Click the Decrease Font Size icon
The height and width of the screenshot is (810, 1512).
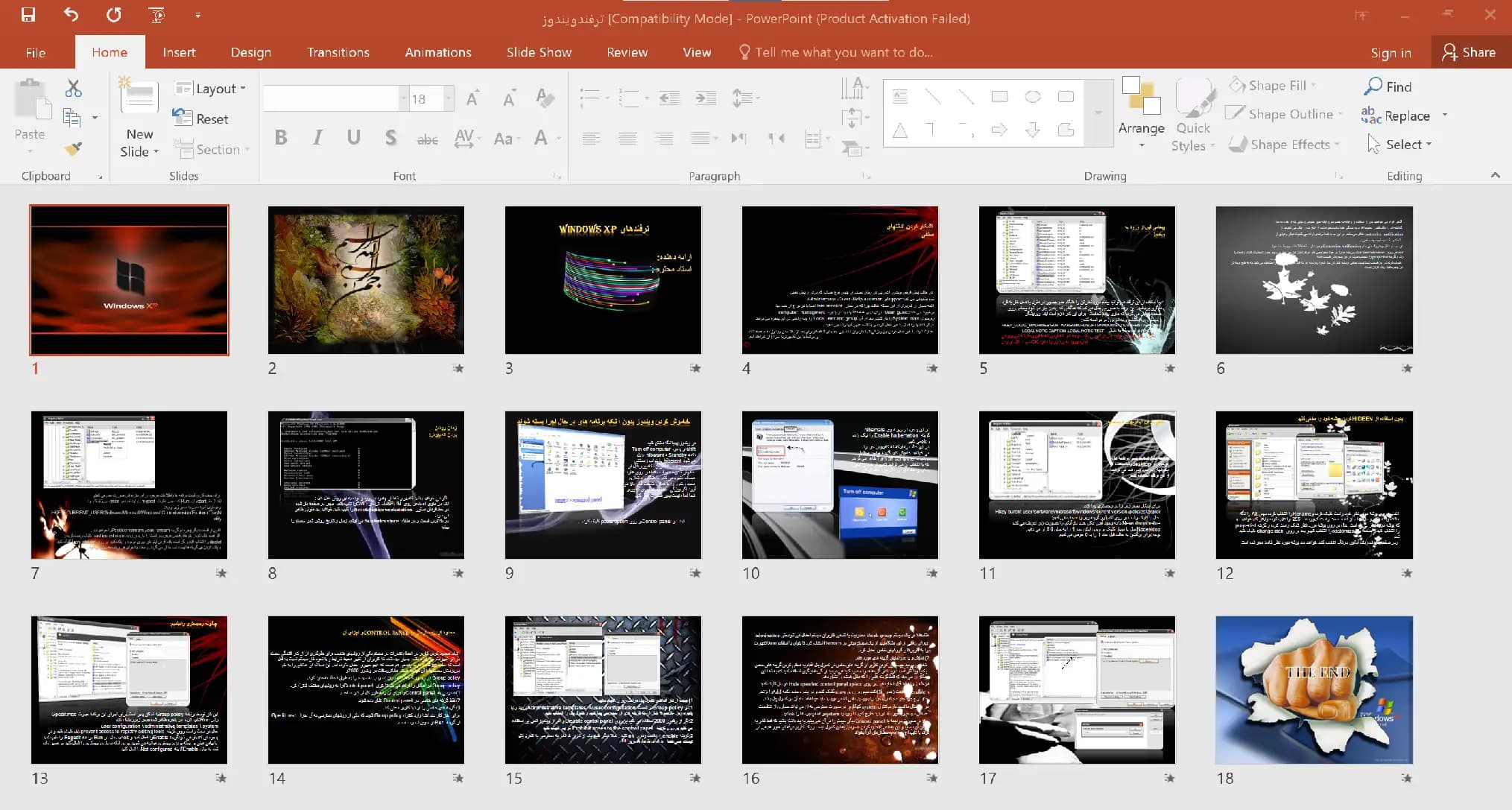click(509, 98)
